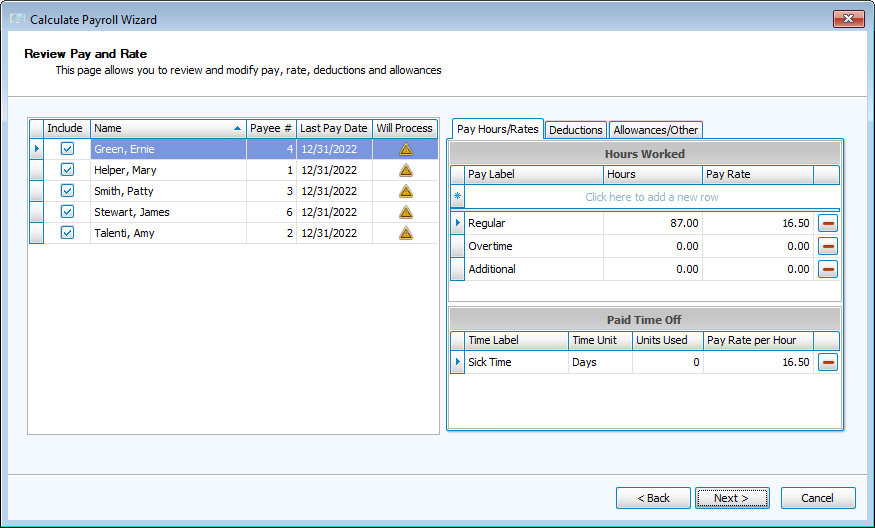Image resolution: width=875 pixels, height=528 pixels.
Task: Go back with the Back button
Action: coord(652,498)
